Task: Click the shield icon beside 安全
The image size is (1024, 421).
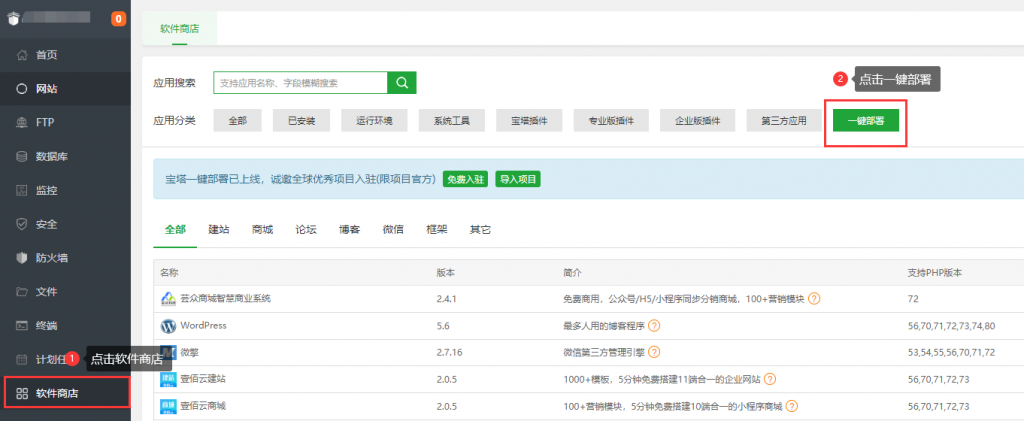Action: click(x=22, y=225)
